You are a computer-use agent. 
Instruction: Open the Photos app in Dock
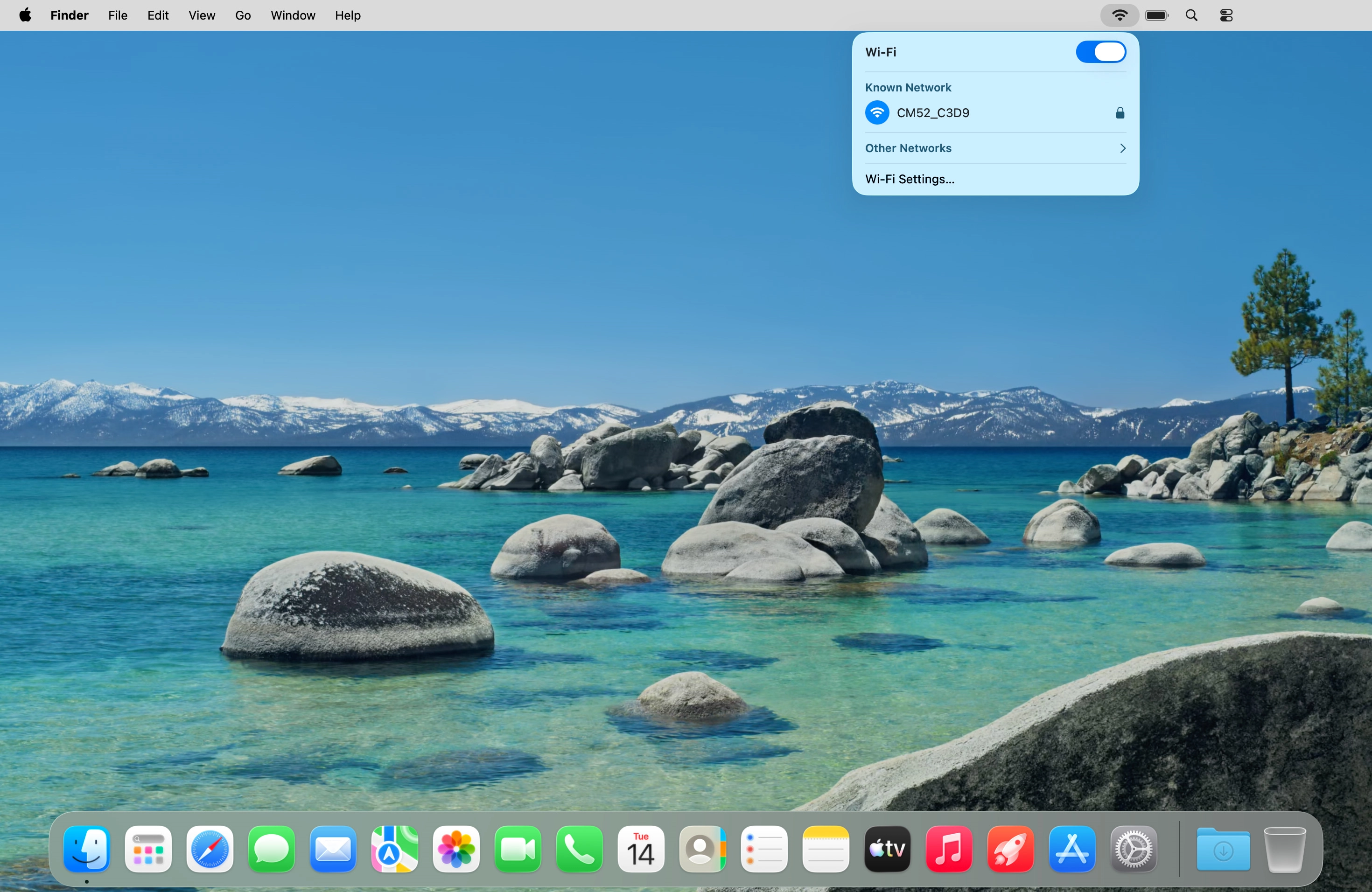456,849
